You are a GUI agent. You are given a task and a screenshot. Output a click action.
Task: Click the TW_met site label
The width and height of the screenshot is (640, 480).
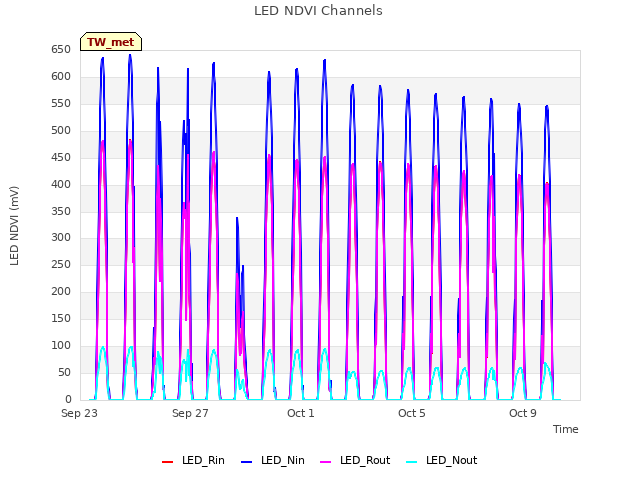point(111,42)
